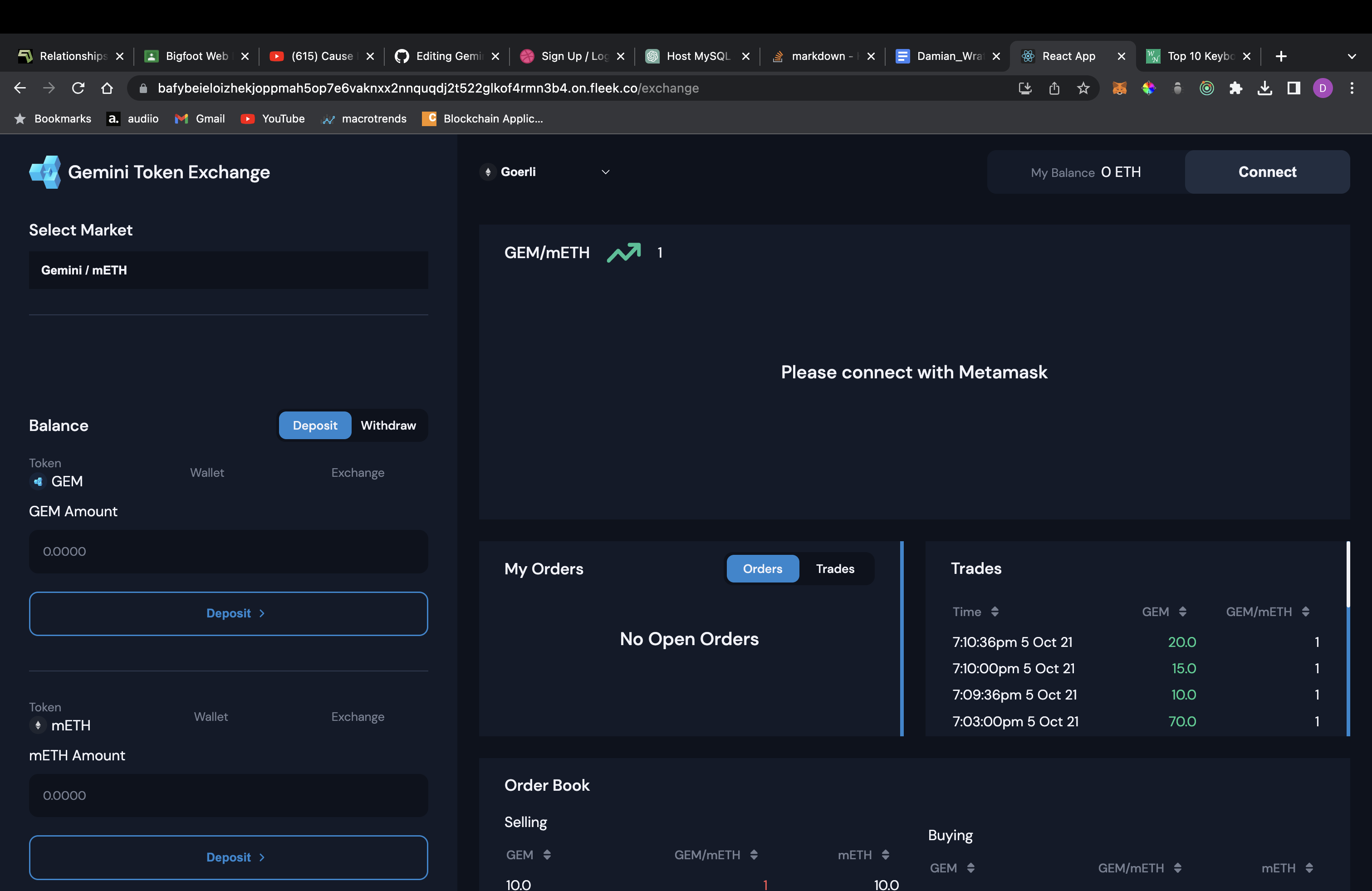
Task: Click the Gemini Token Exchange logo
Action: [45, 172]
